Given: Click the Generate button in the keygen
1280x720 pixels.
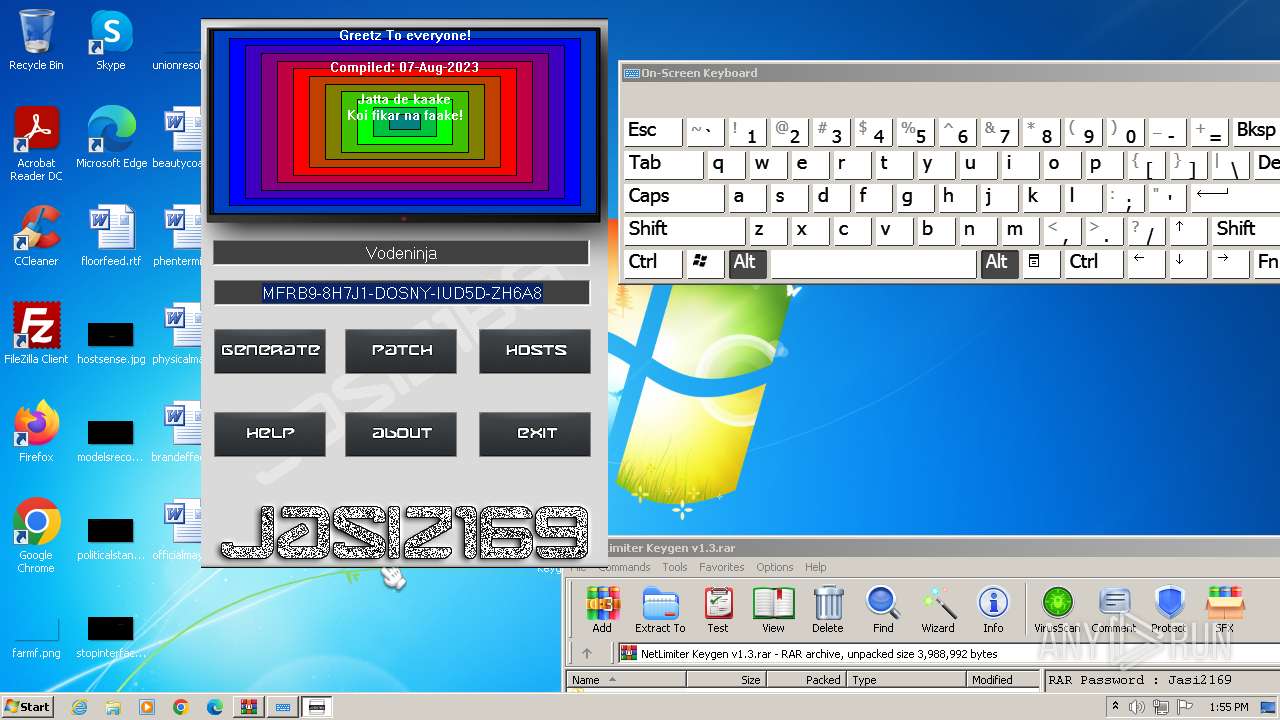Looking at the screenshot, I should (x=270, y=351).
